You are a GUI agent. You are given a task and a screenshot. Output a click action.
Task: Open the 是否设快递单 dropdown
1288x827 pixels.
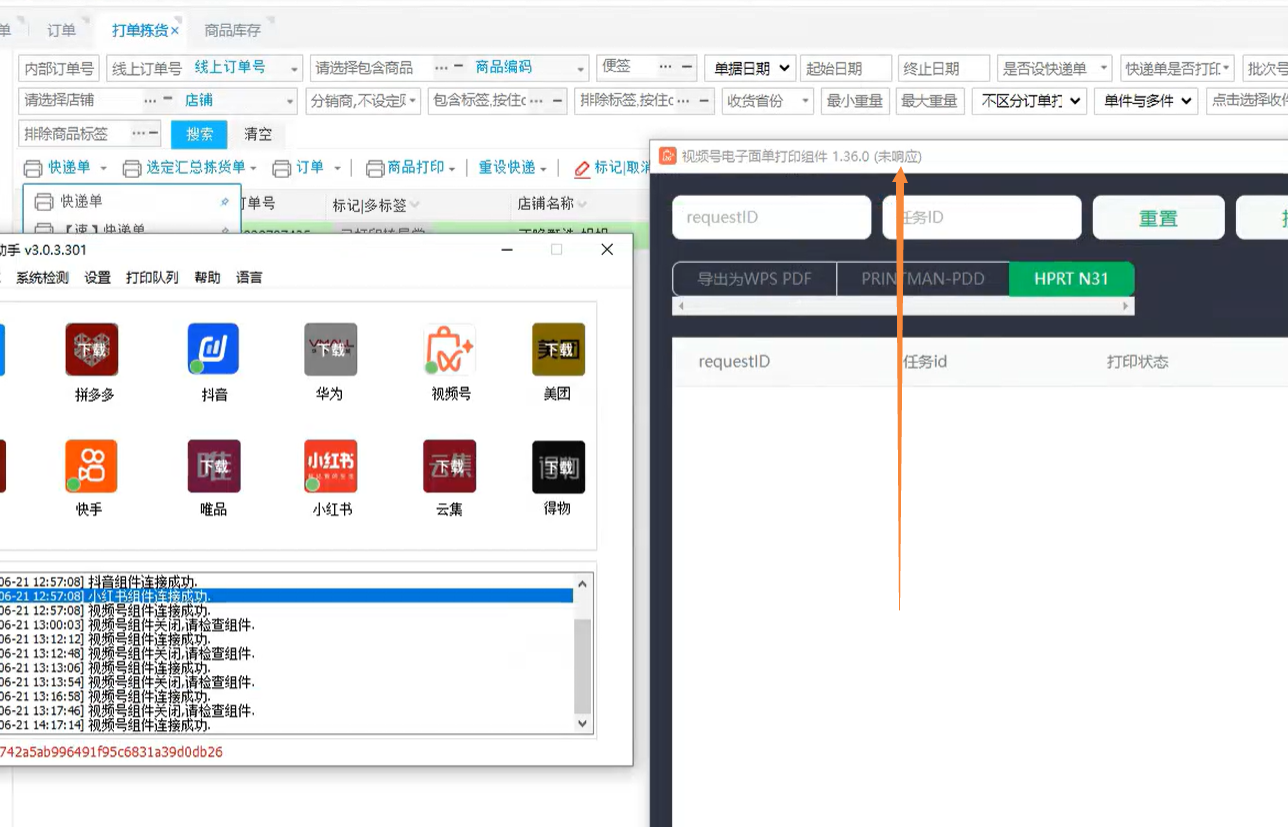coord(1055,68)
